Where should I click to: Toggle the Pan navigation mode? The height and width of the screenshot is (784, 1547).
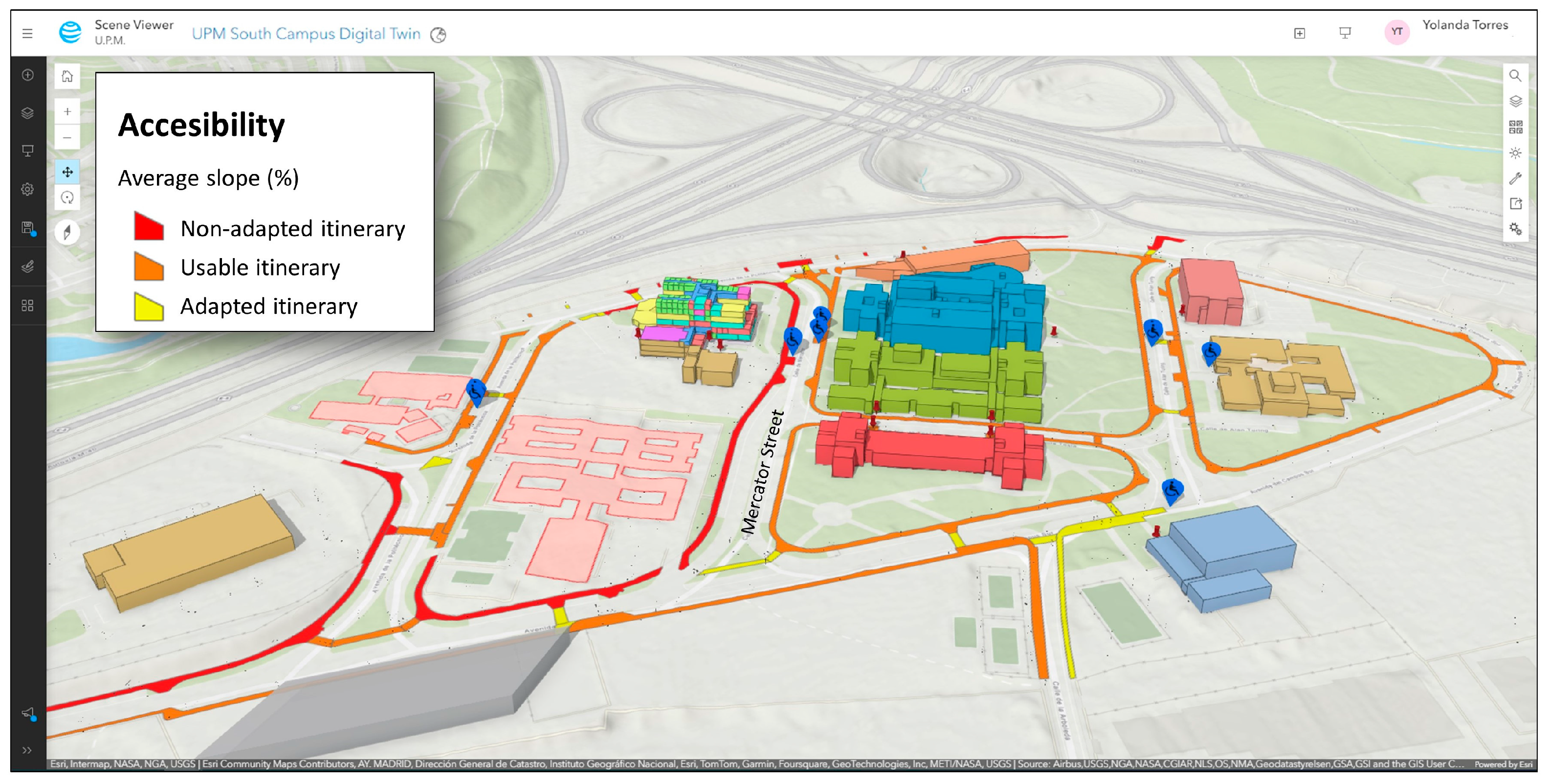pyautogui.click(x=67, y=172)
